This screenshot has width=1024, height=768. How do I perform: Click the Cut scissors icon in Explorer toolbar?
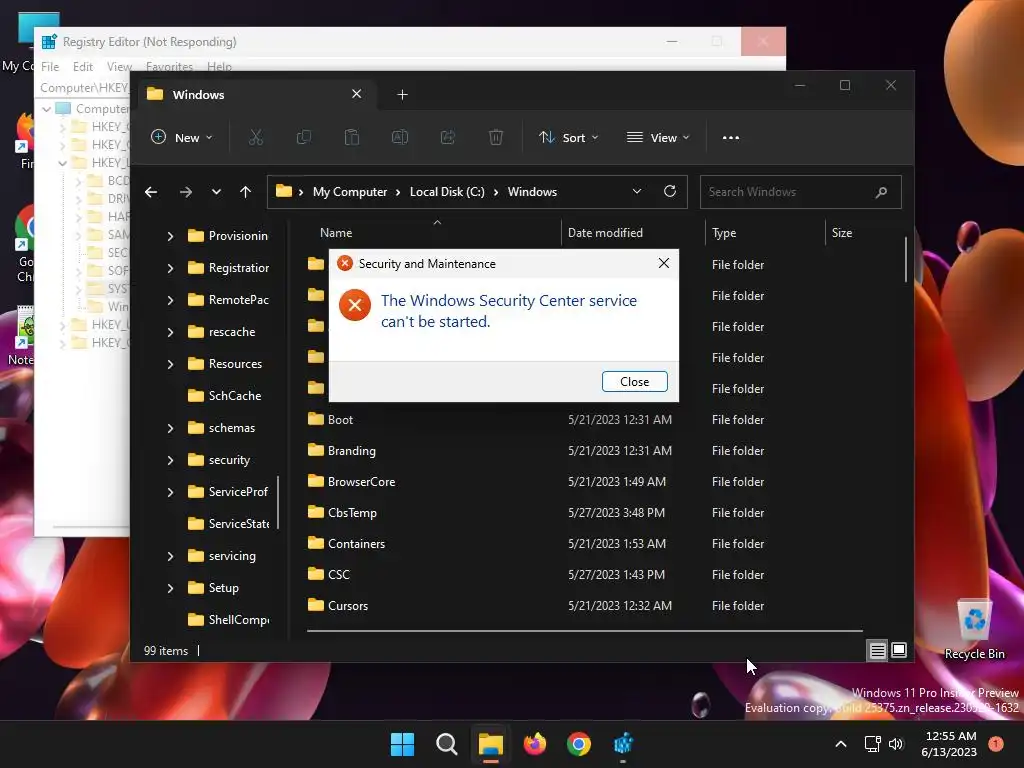pos(255,138)
